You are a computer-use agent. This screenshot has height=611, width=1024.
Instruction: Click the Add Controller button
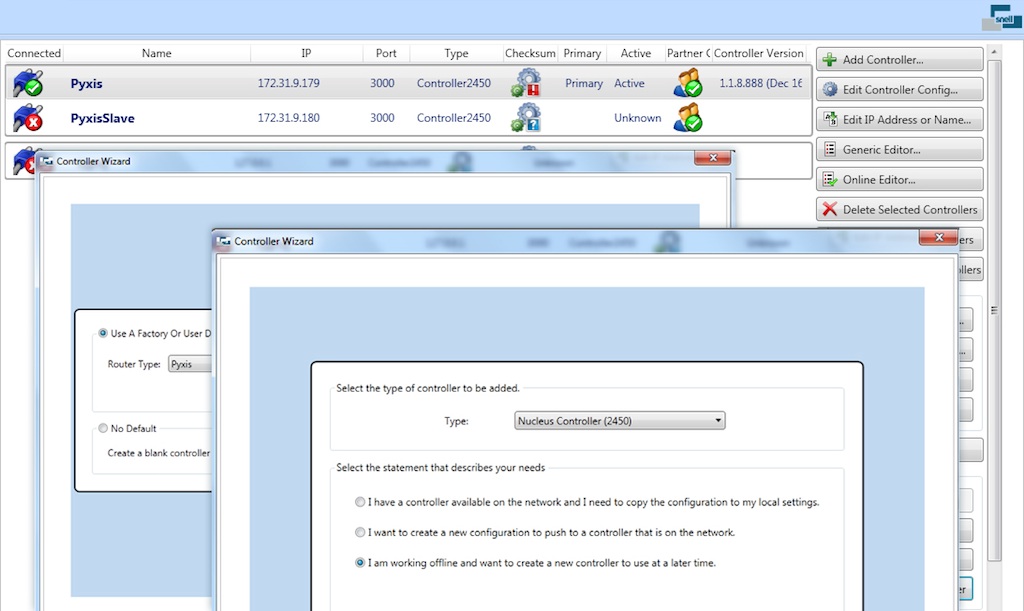click(x=899, y=59)
